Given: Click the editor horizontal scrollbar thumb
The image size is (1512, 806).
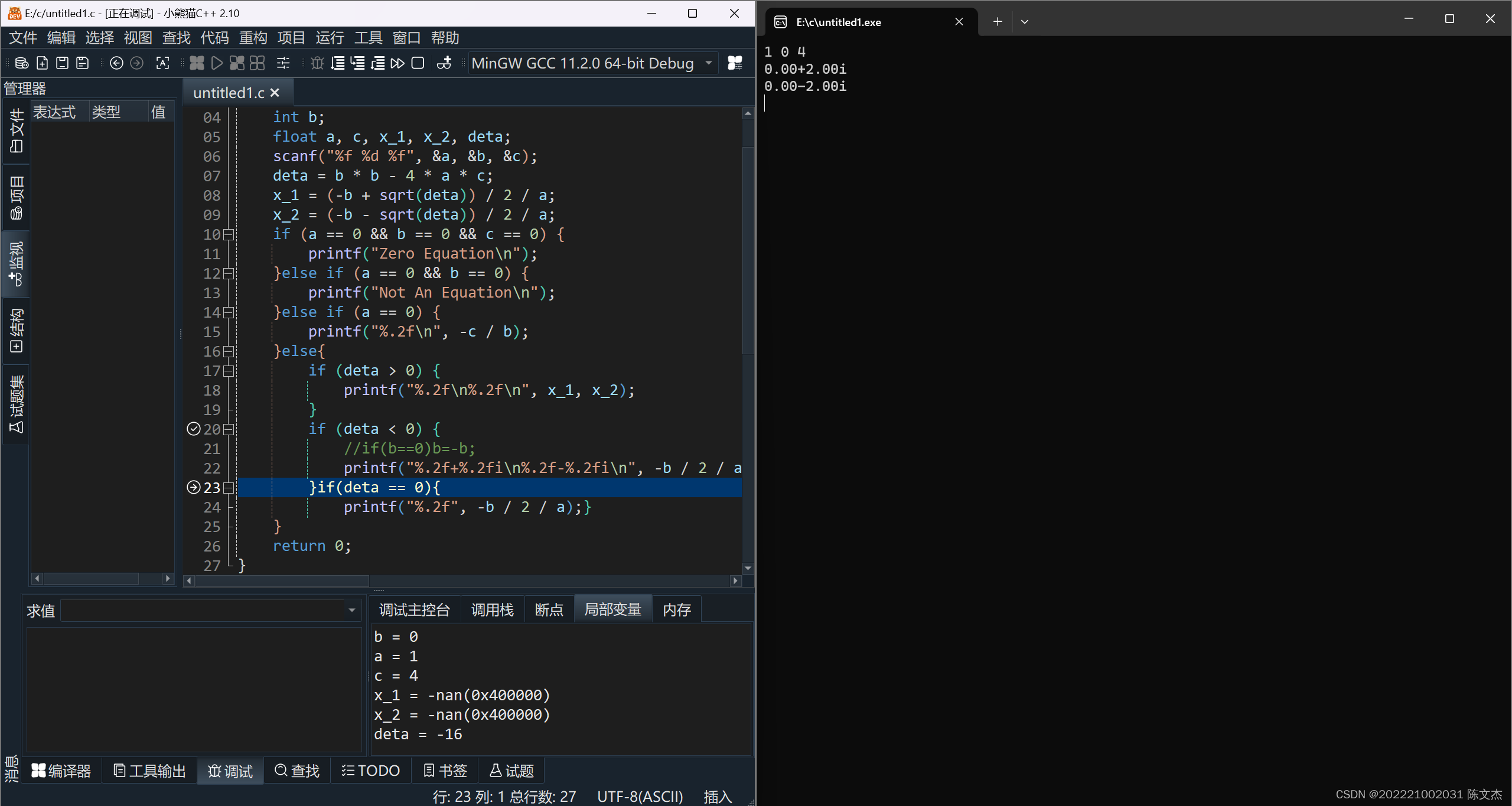Looking at the screenshot, I should [282, 581].
